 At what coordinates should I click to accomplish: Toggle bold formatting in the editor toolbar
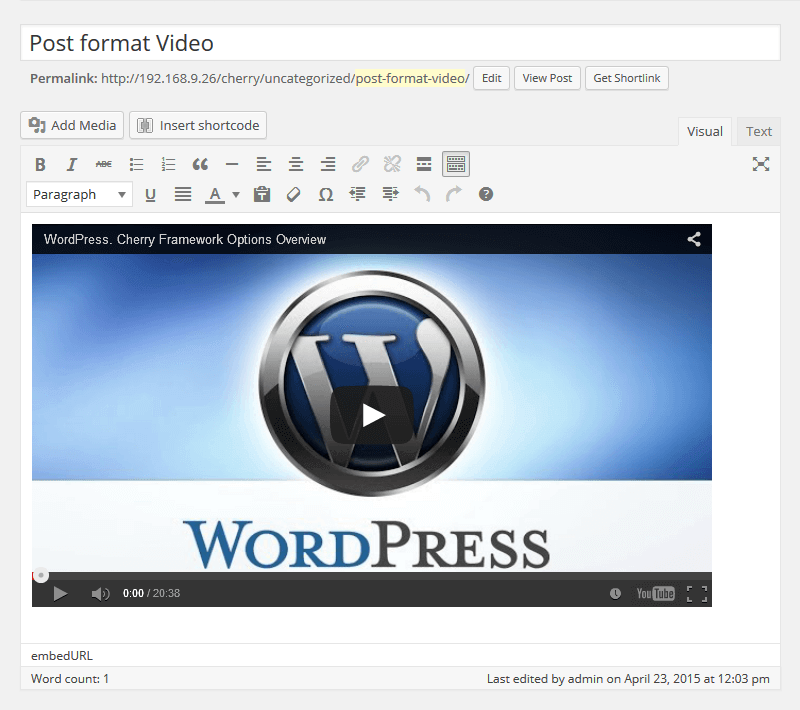point(40,165)
